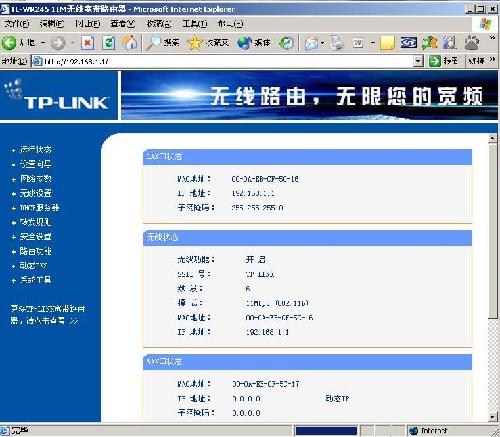
Task: Open the Search magnifier toolbar button
Action: coord(163,43)
